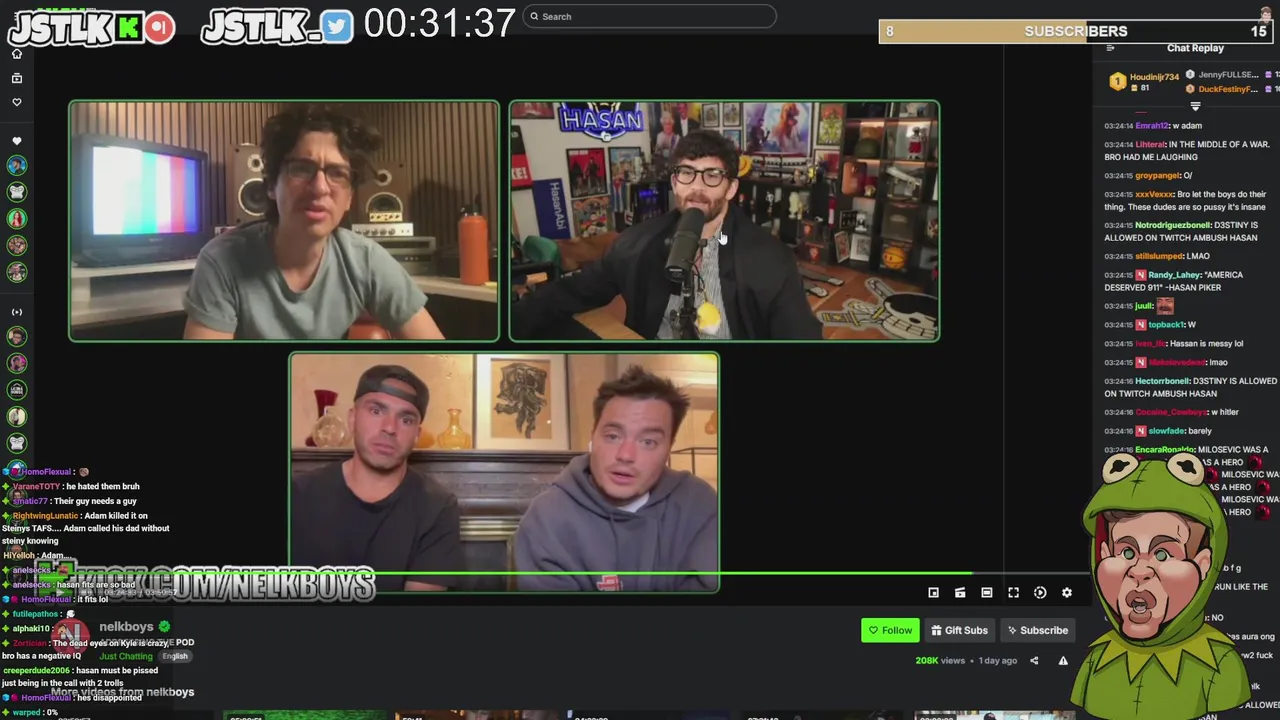
Task: Click topbackt username in chat
Action: pyautogui.click(x=1166, y=325)
